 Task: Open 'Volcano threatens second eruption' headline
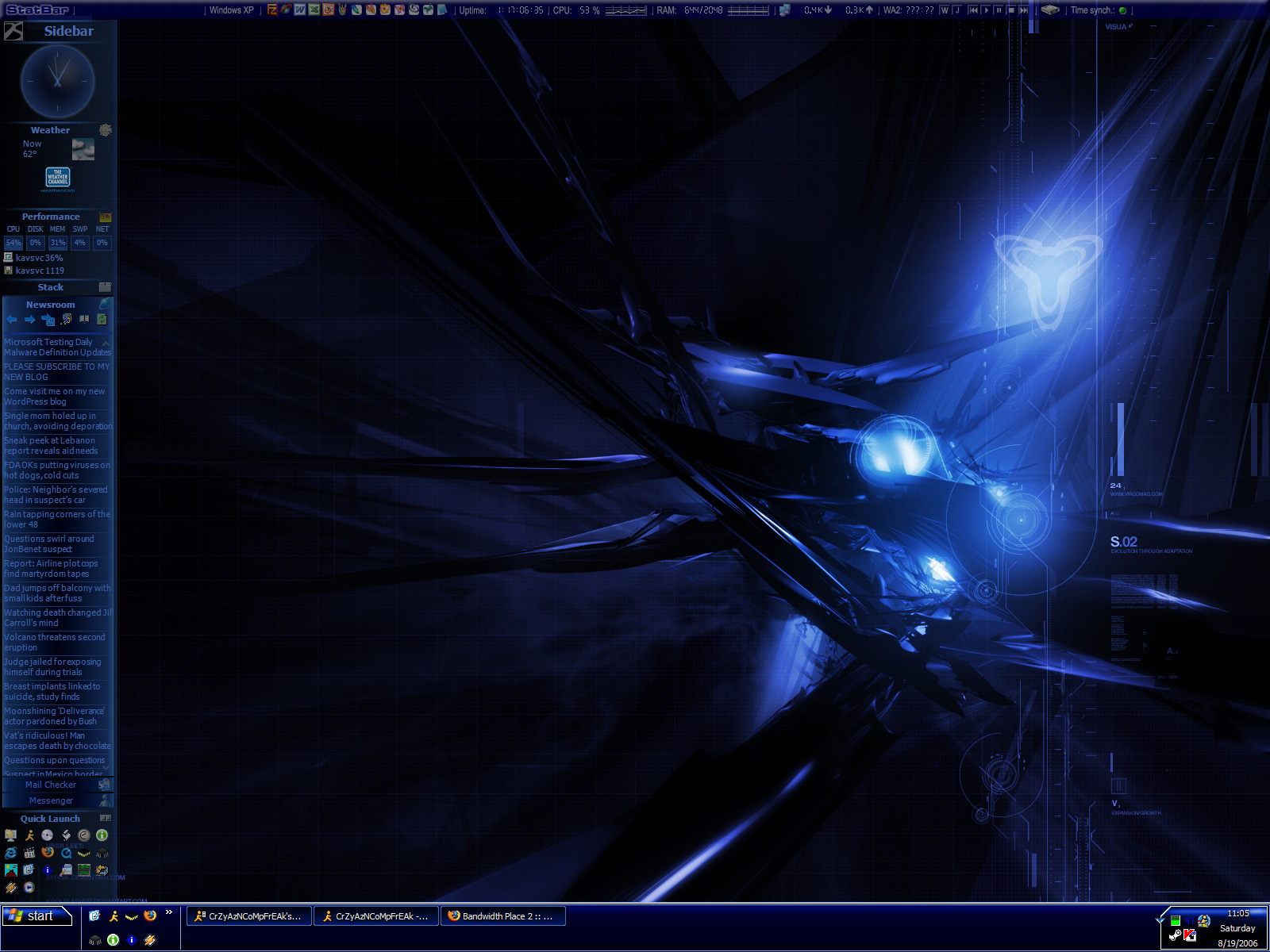[x=55, y=643]
